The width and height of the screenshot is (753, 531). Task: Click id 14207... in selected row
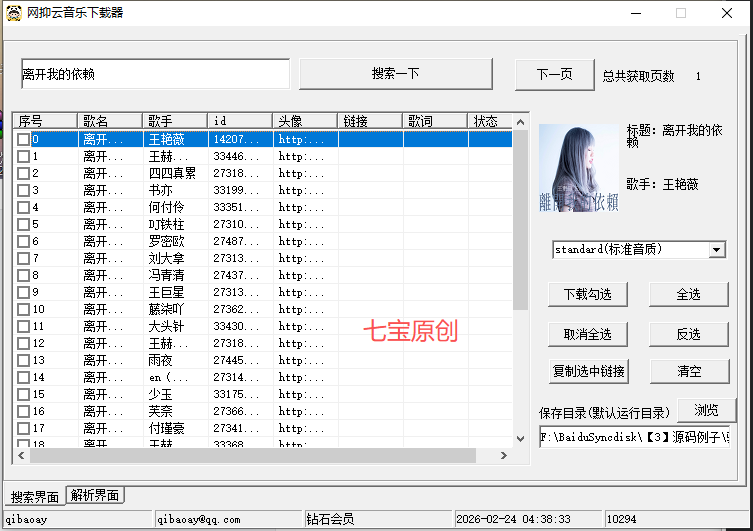click(236, 140)
